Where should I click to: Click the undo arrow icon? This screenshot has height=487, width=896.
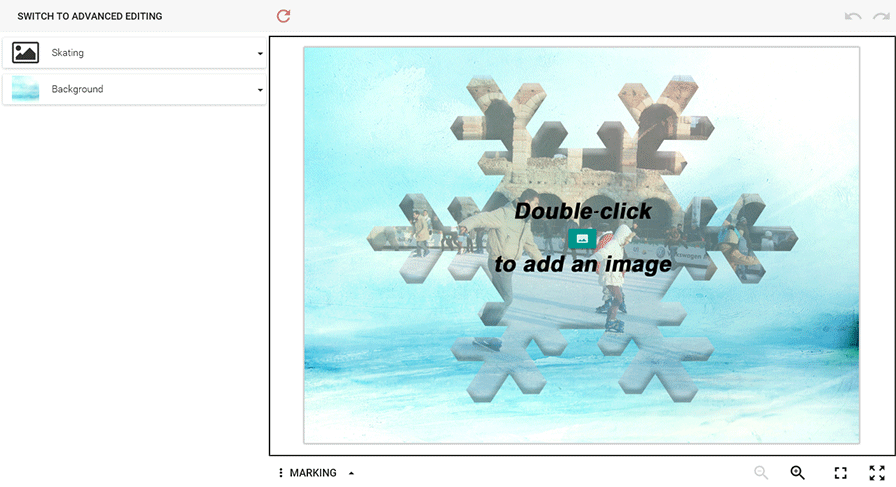852,16
